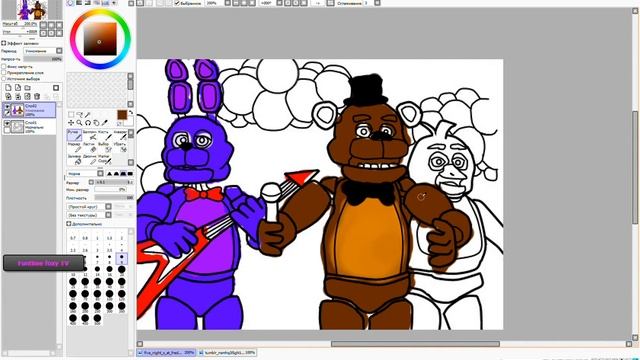Image resolution: width=640 pixels, height=360 pixels.
Task: Toggle the transparent color box below swatch
Action: (x=120, y=123)
